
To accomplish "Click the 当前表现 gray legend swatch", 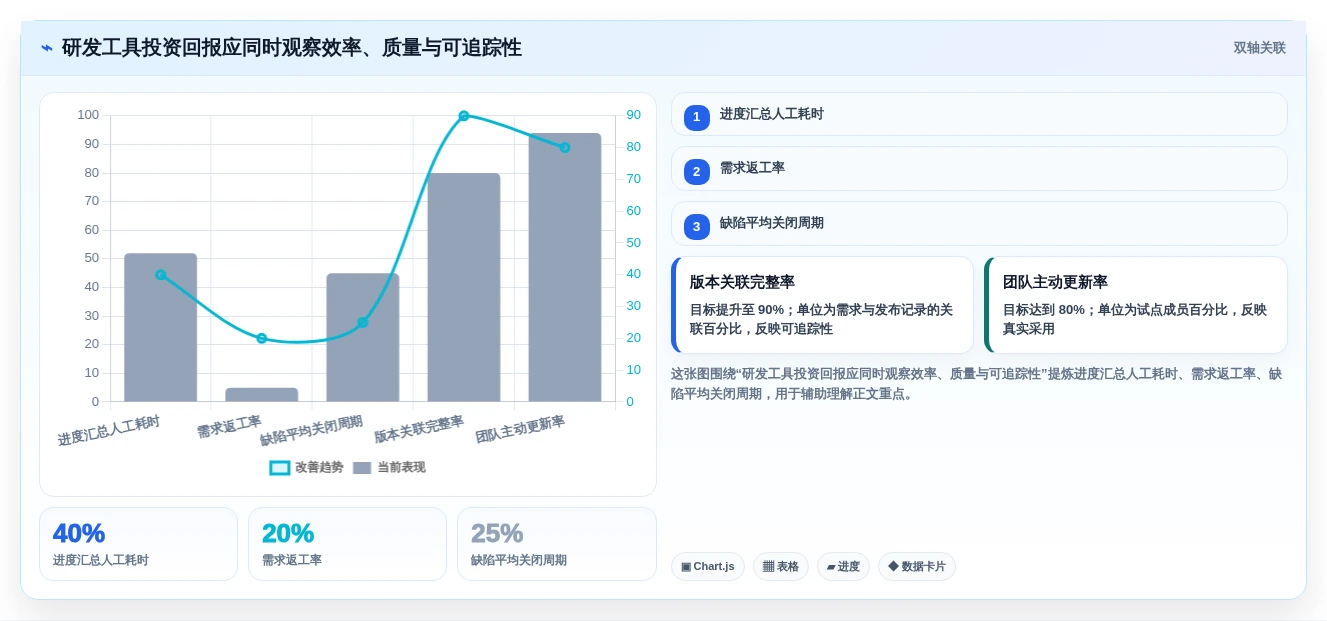I will pyautogui.click(x=362, y=468).
